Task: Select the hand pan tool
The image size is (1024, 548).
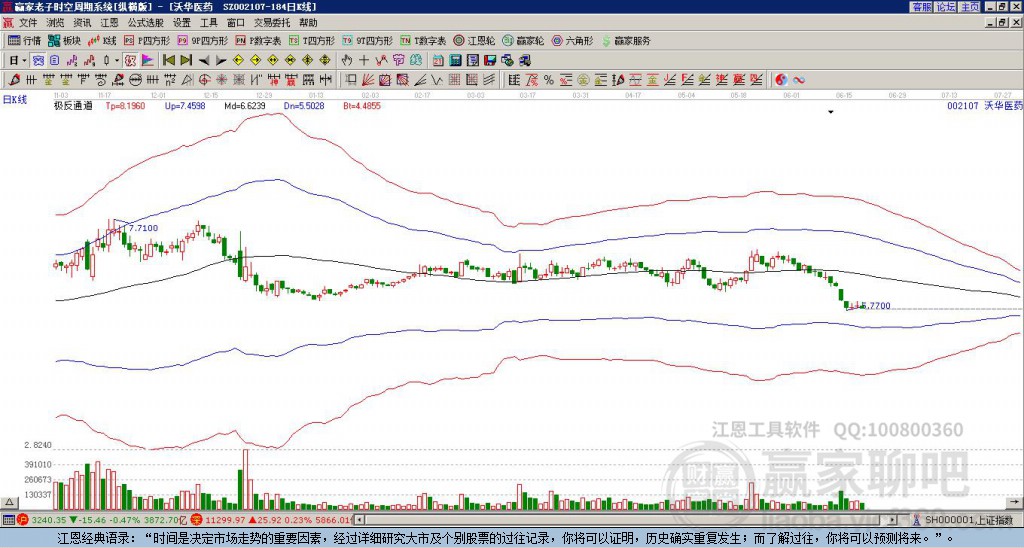Action: (346, 61)
